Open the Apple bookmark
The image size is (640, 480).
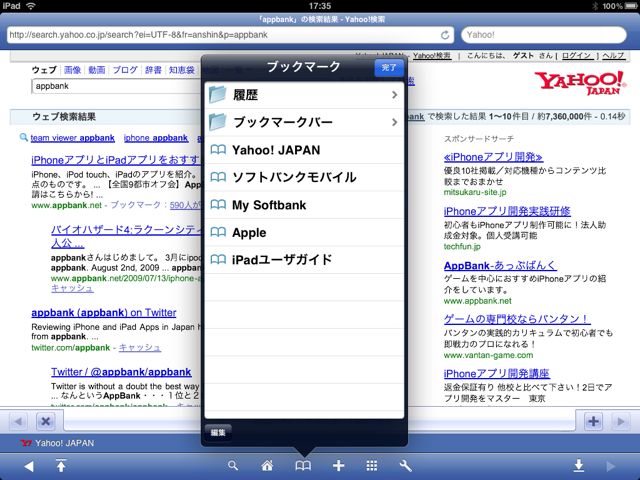pyautogui.click(x=304, y=232)
